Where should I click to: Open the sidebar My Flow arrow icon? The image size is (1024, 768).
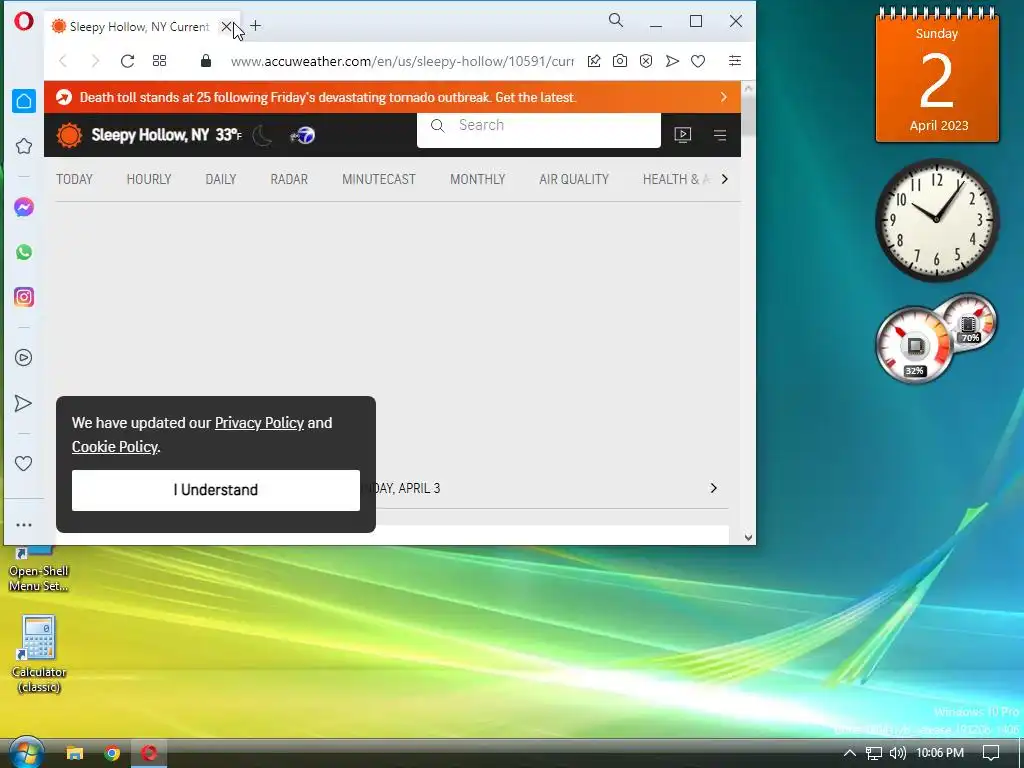pos(23,404)
